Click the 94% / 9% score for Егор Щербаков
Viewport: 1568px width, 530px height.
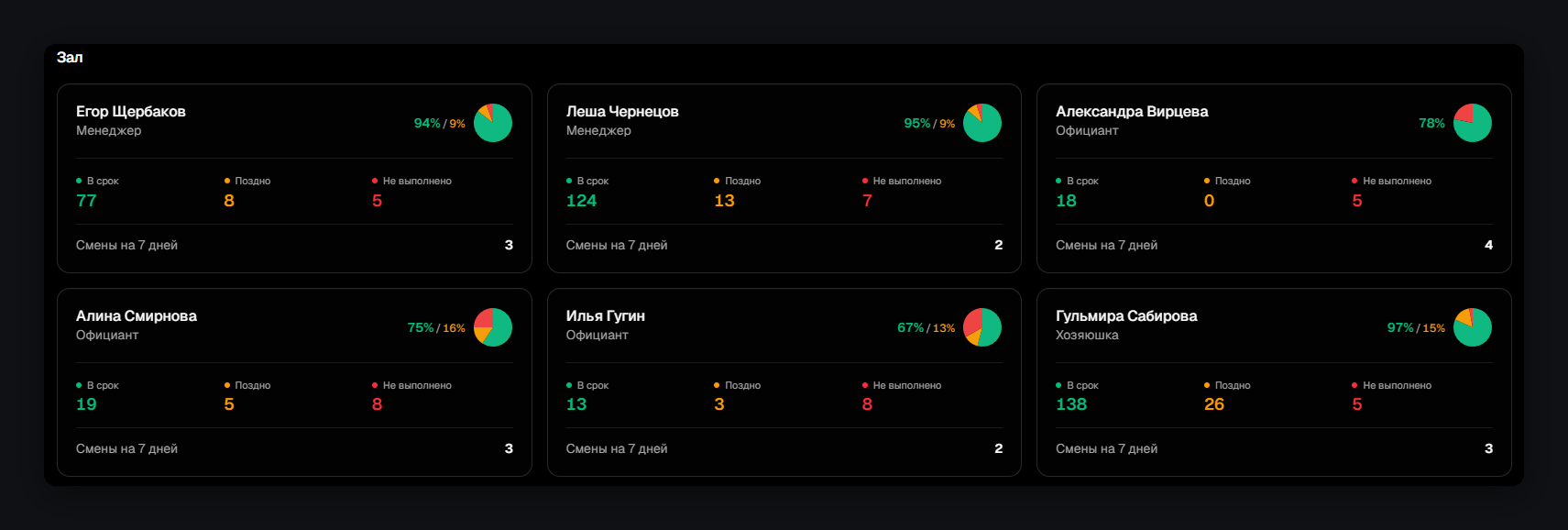(x=439, y=123)
